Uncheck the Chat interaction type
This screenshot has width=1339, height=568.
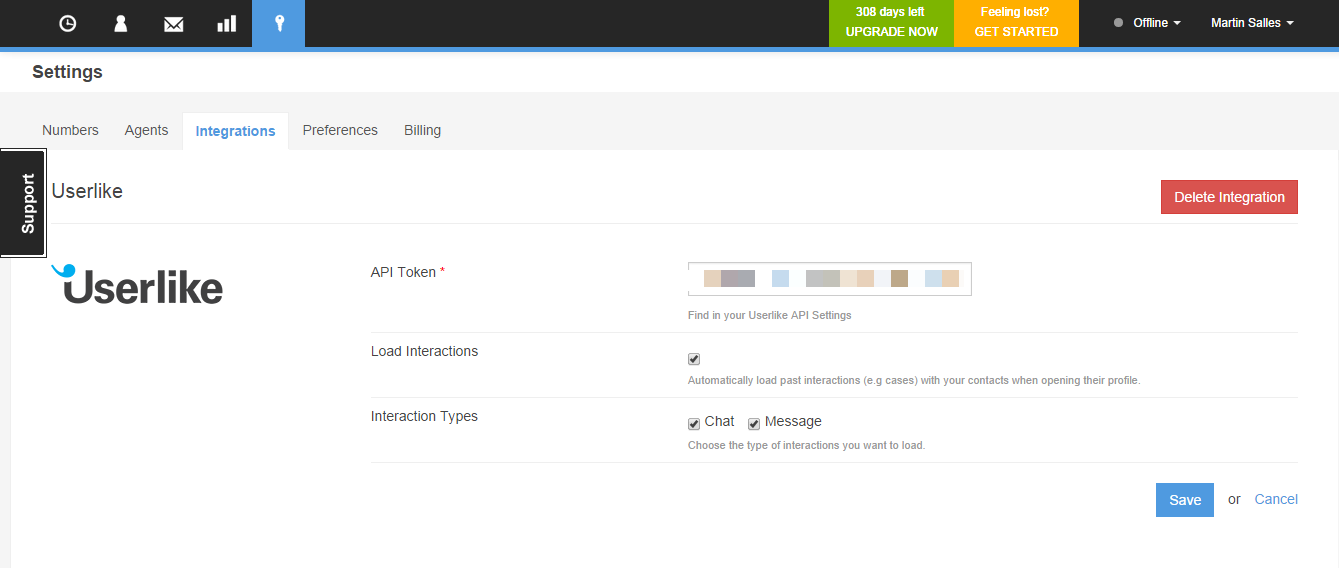coord(694,423)
